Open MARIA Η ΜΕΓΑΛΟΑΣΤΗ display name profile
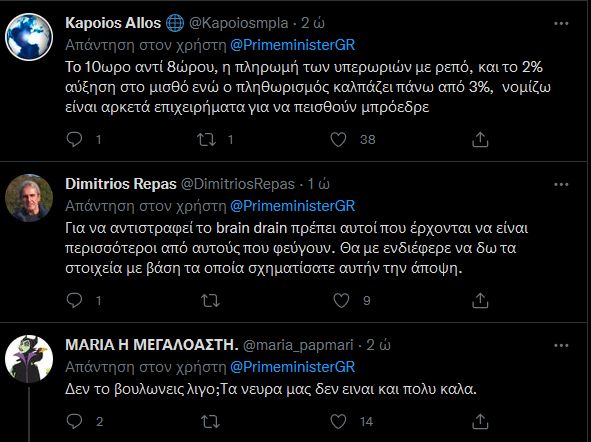 pyautogui.click(x=152, y=345)
